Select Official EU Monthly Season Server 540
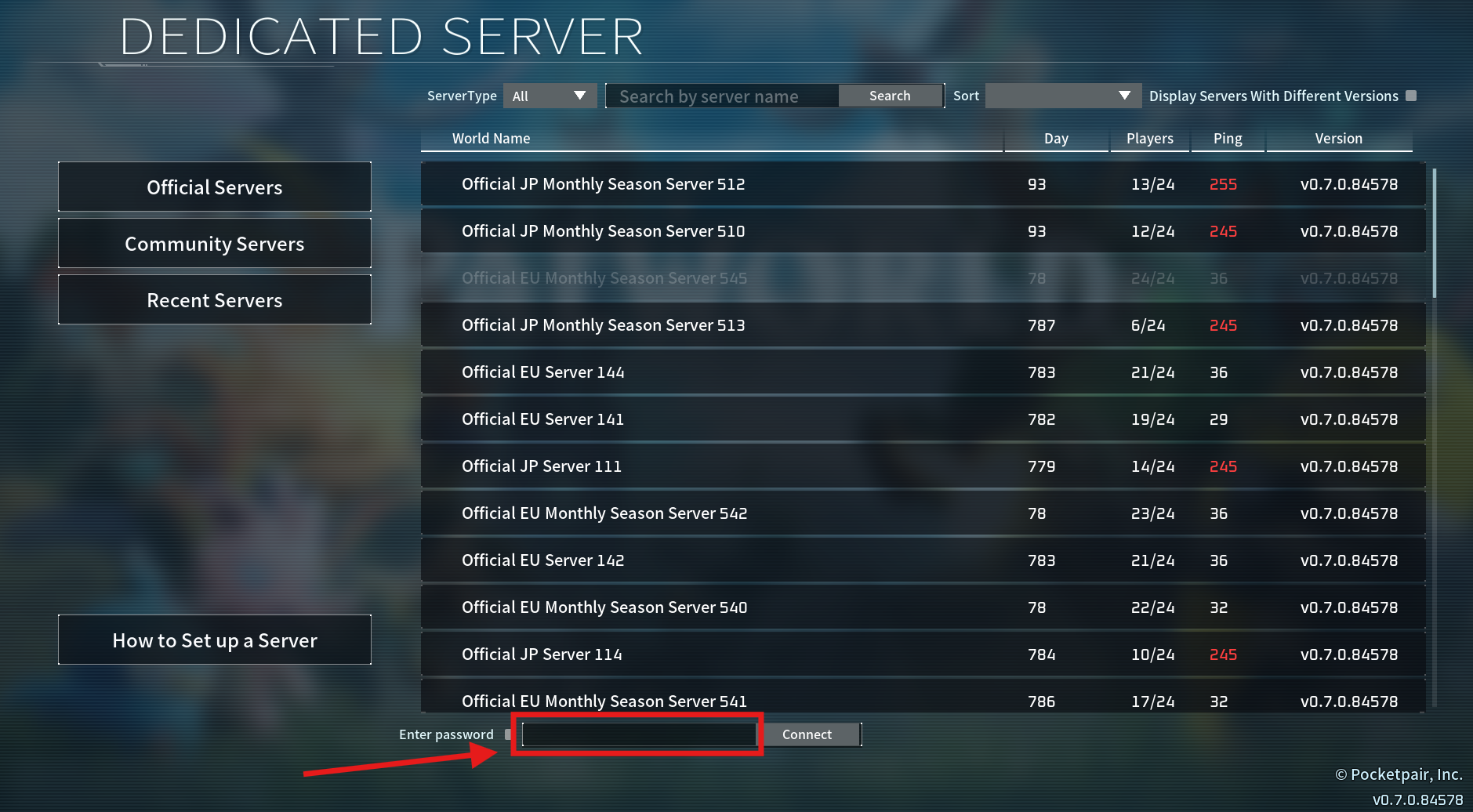This screenshot has width=1473, height=812. pos(923,607)
